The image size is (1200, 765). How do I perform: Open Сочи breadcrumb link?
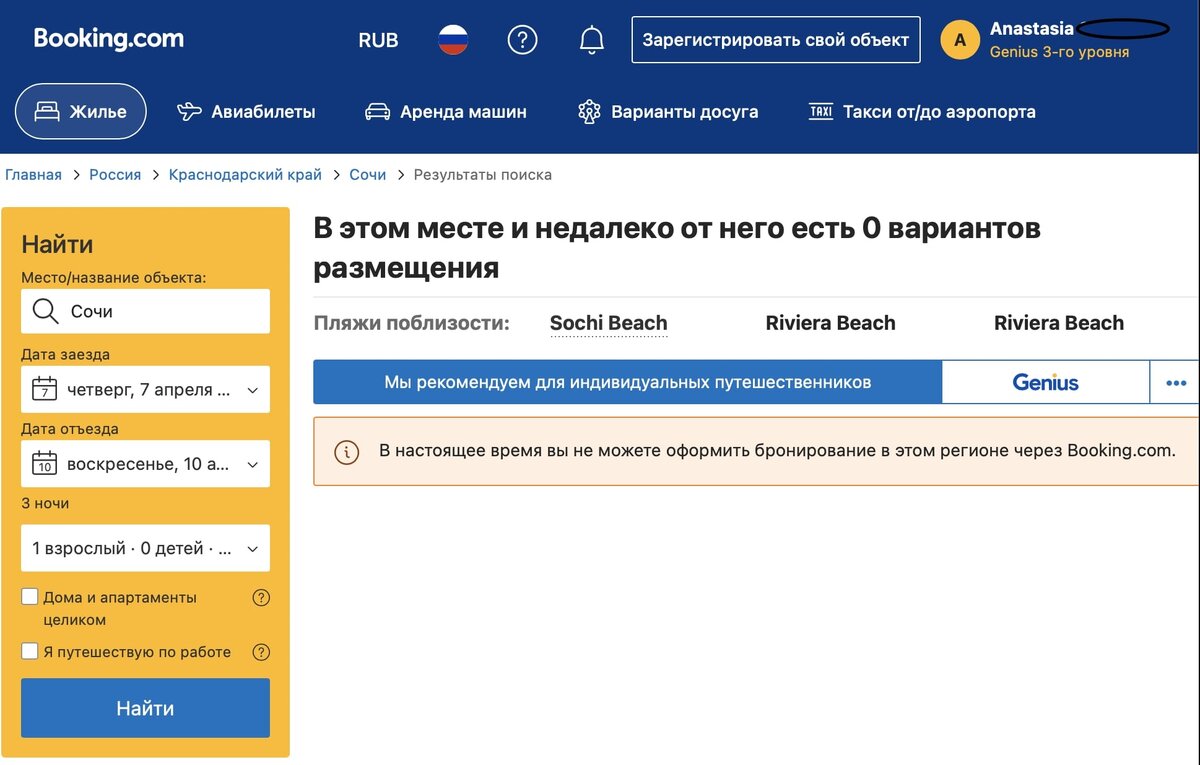[367, 175]
